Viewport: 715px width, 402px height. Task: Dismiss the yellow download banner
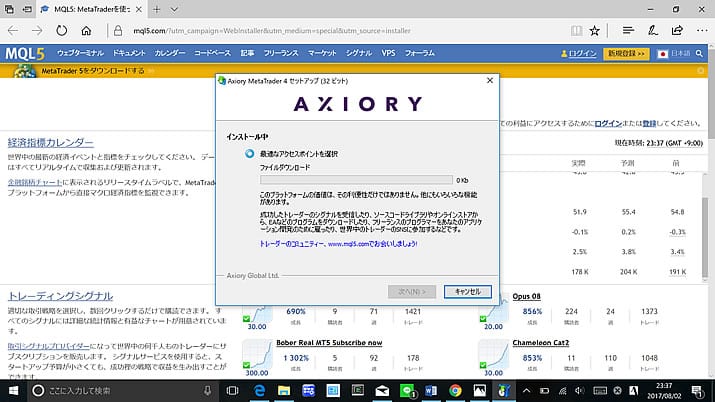point(701,71)
